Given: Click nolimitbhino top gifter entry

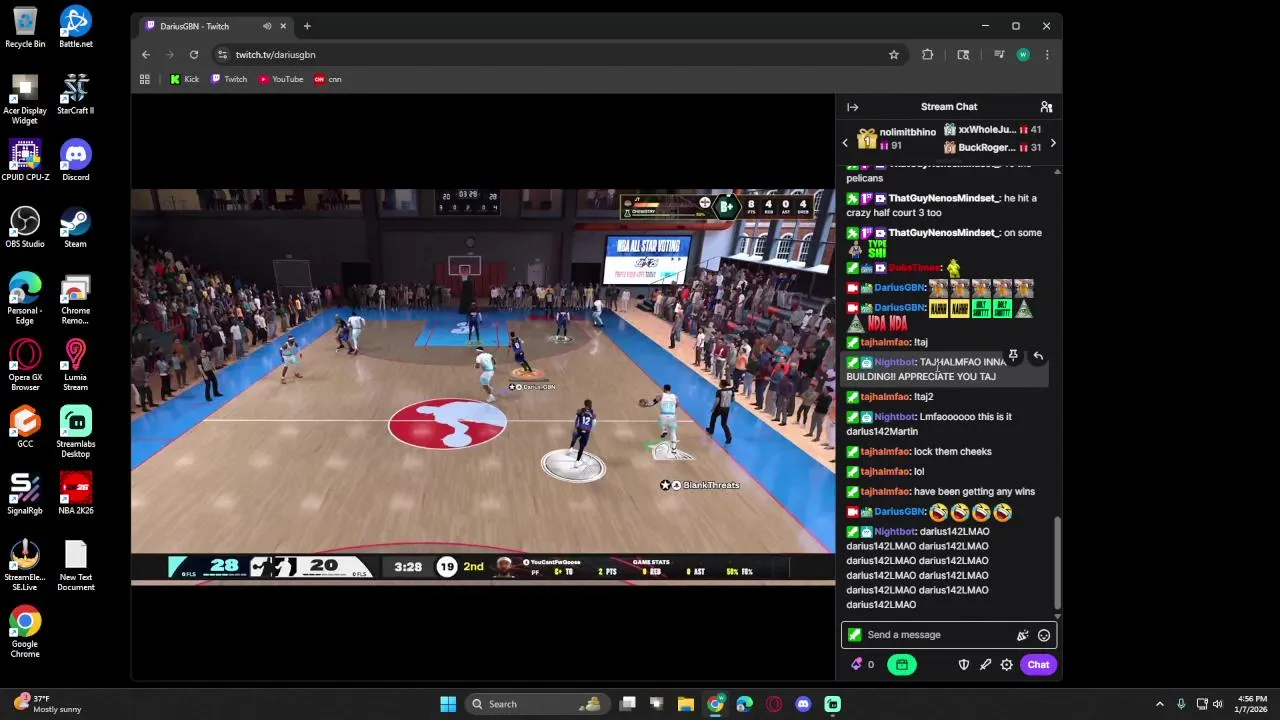Looking at the screenshot, I should (897, 139).
